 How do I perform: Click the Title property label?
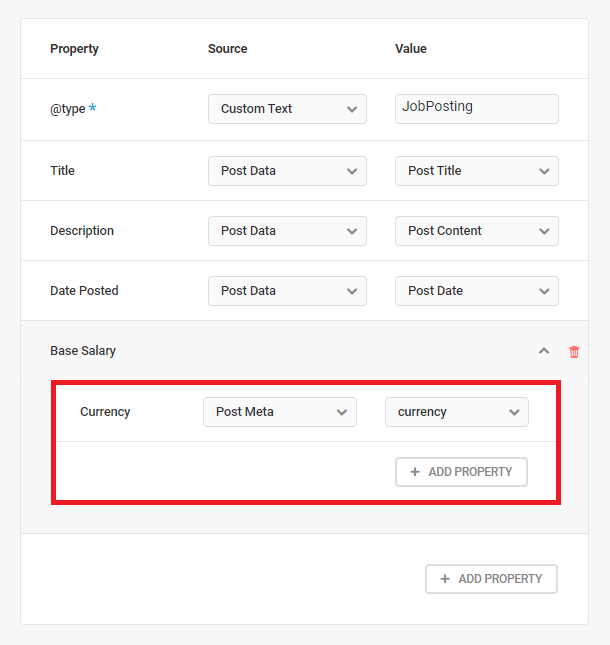62,171
